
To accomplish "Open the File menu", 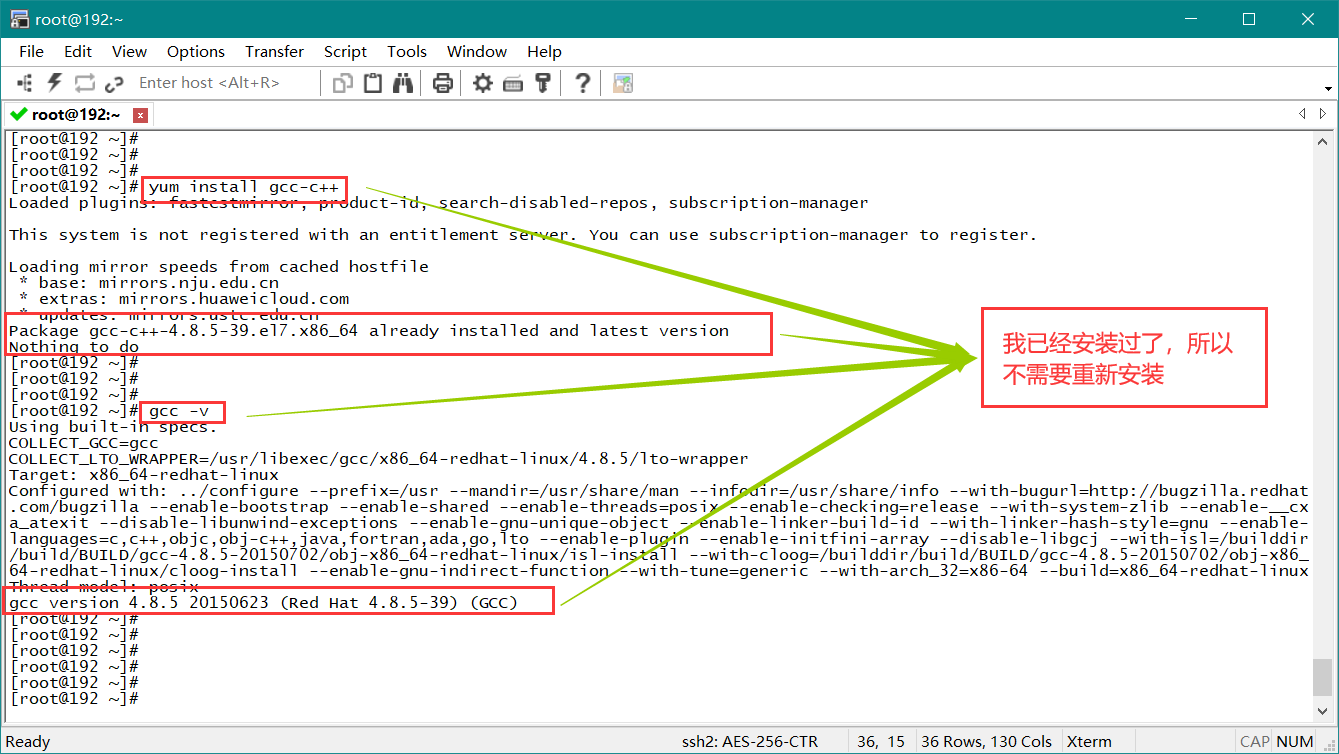I will coord(31,52).
